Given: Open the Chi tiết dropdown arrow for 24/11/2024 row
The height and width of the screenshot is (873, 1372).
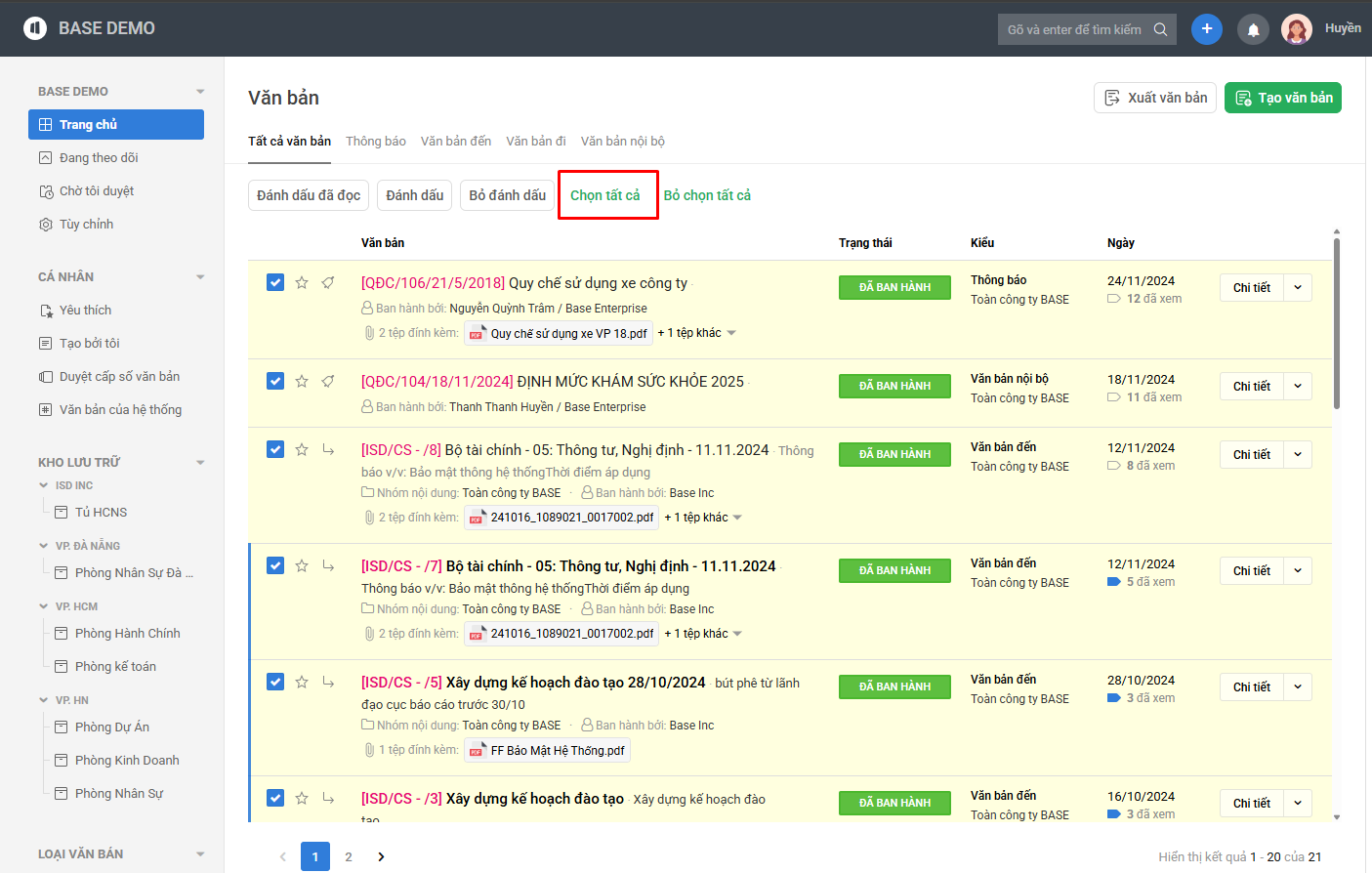Looking at the screenshot, I should tap(1298, 287).
